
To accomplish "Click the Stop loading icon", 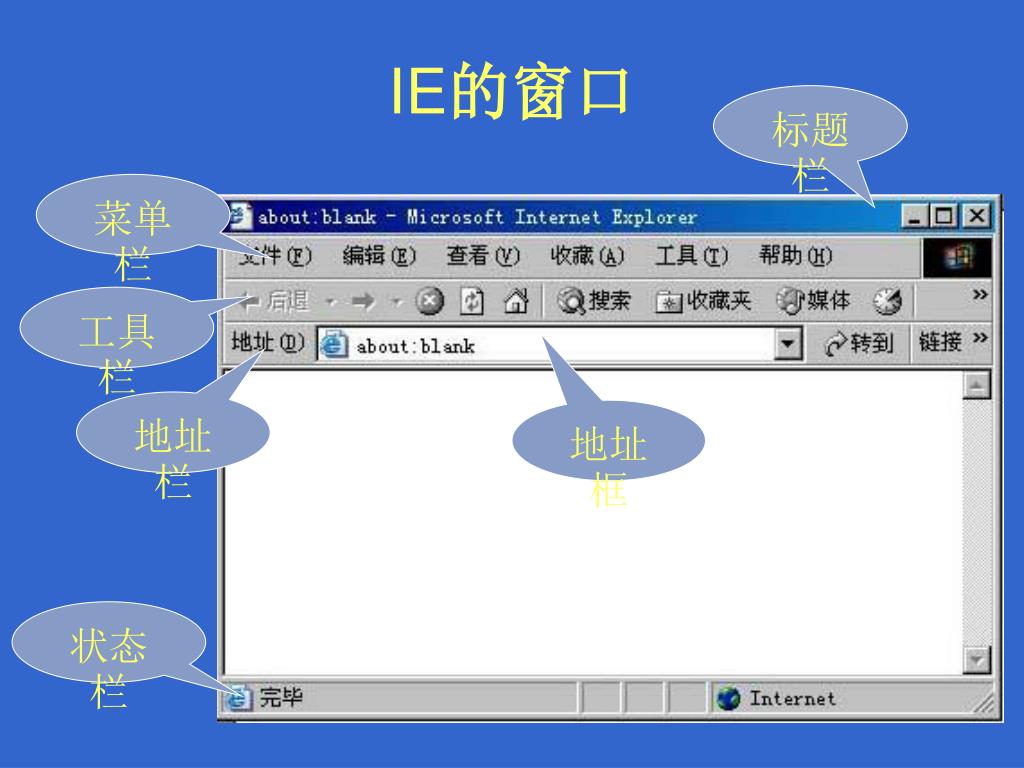I will coord(430,301).
